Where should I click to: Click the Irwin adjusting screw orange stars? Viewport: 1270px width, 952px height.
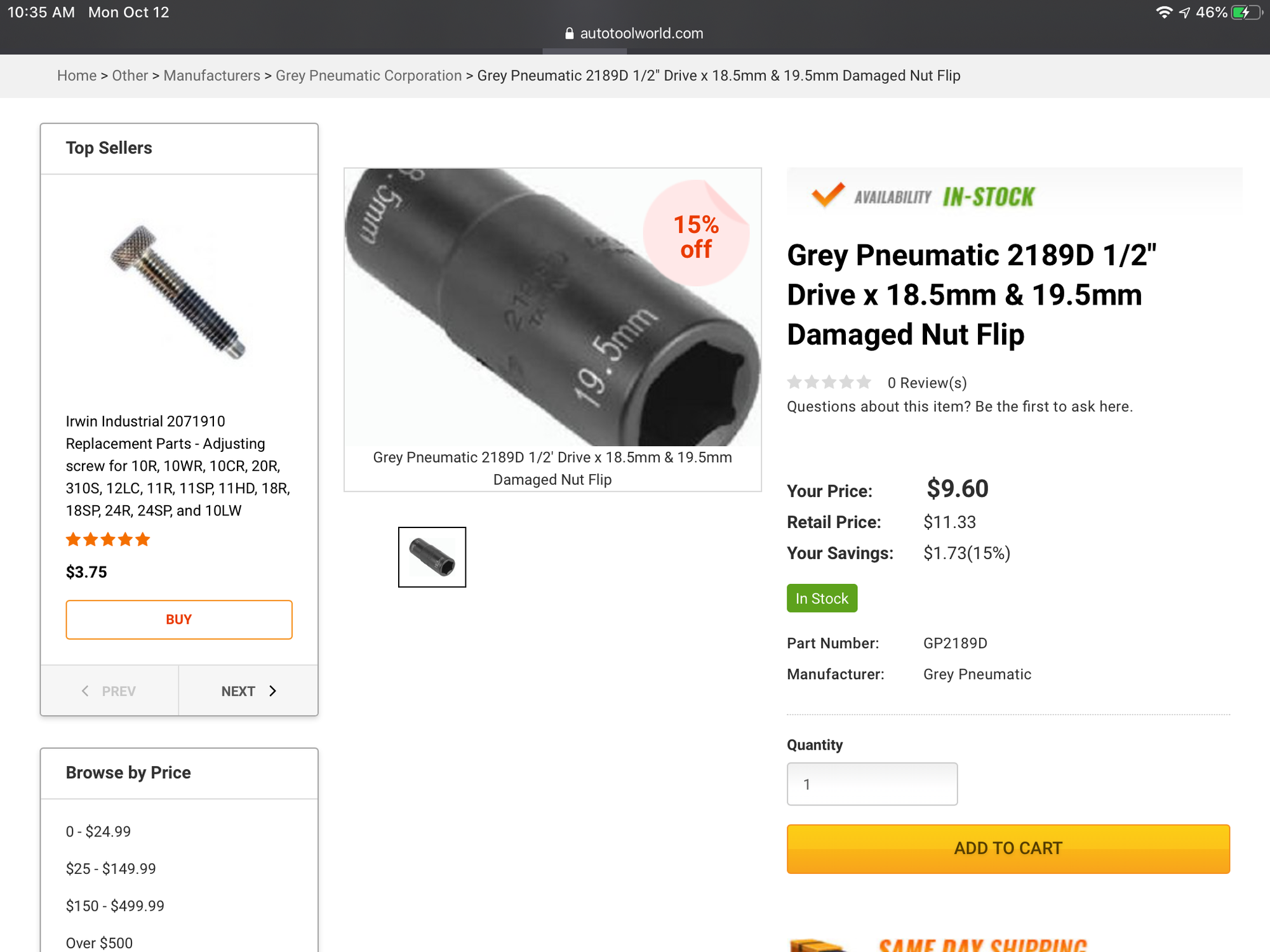(x=108, y=539)
